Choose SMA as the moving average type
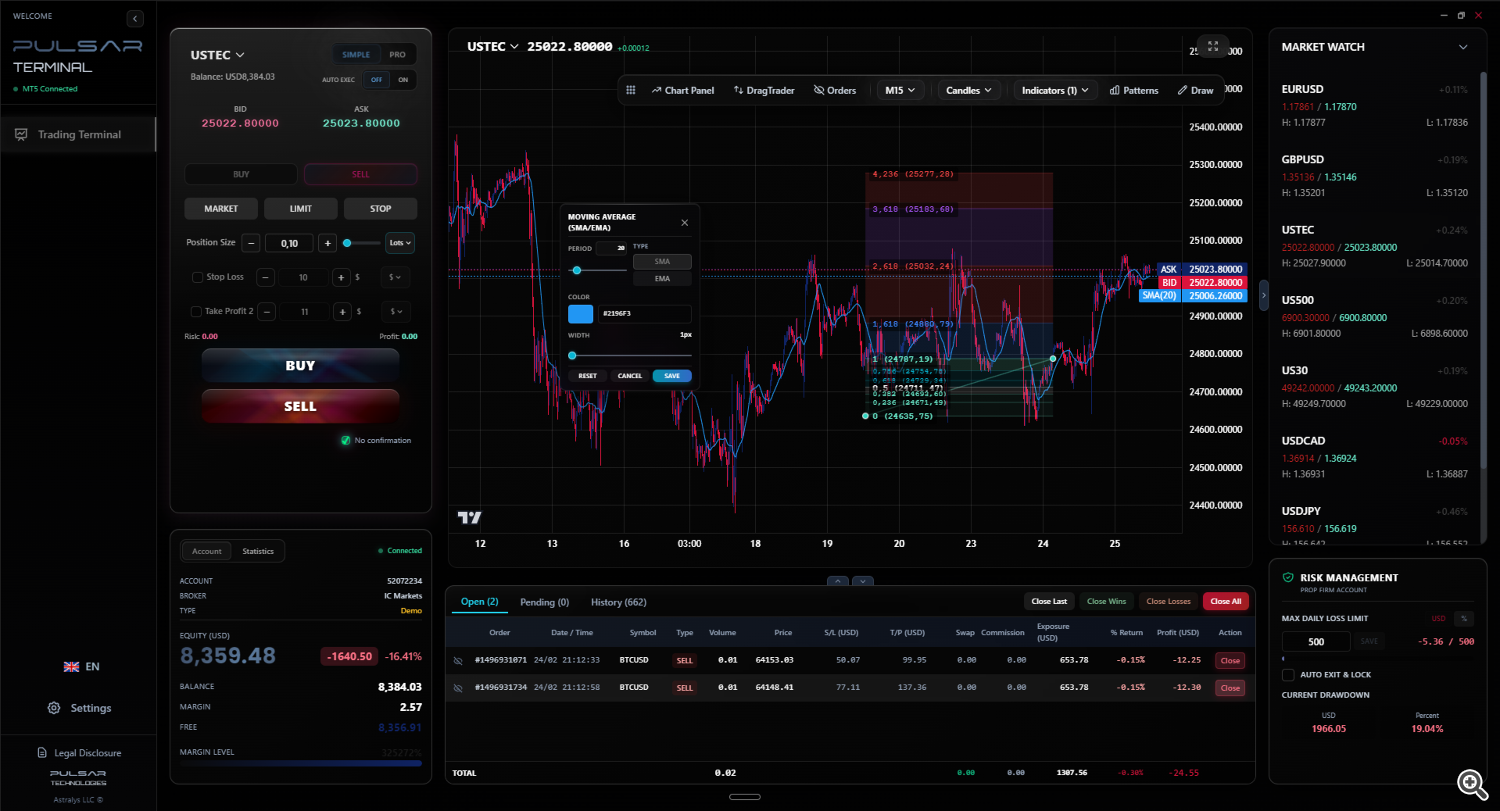Viewport: 1500px width, 811px height. (x=662, y=262)
